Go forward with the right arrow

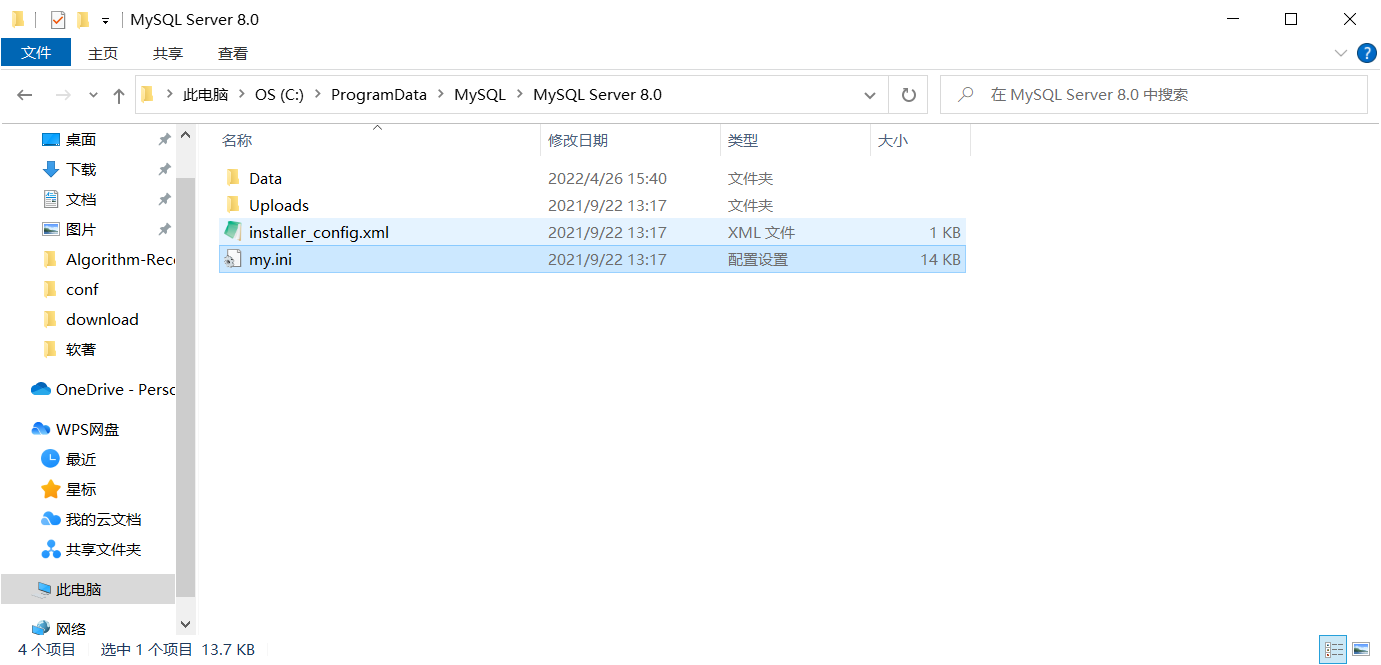pyautogui.click(x=63, y=95)
